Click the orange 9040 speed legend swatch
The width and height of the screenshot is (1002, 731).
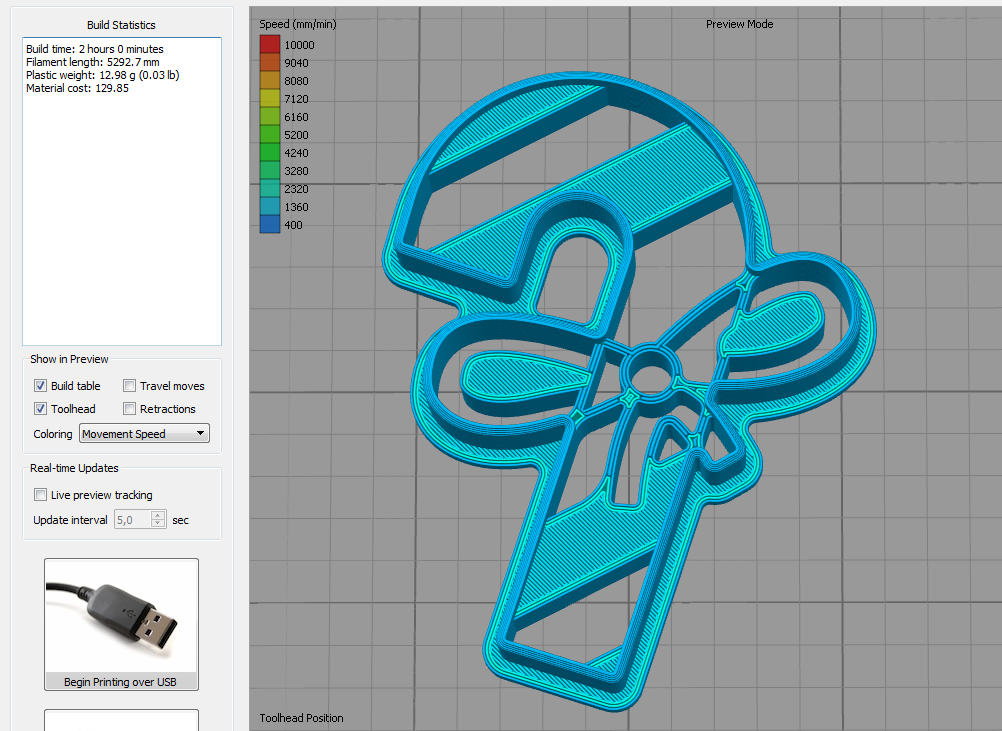[270, 63]
